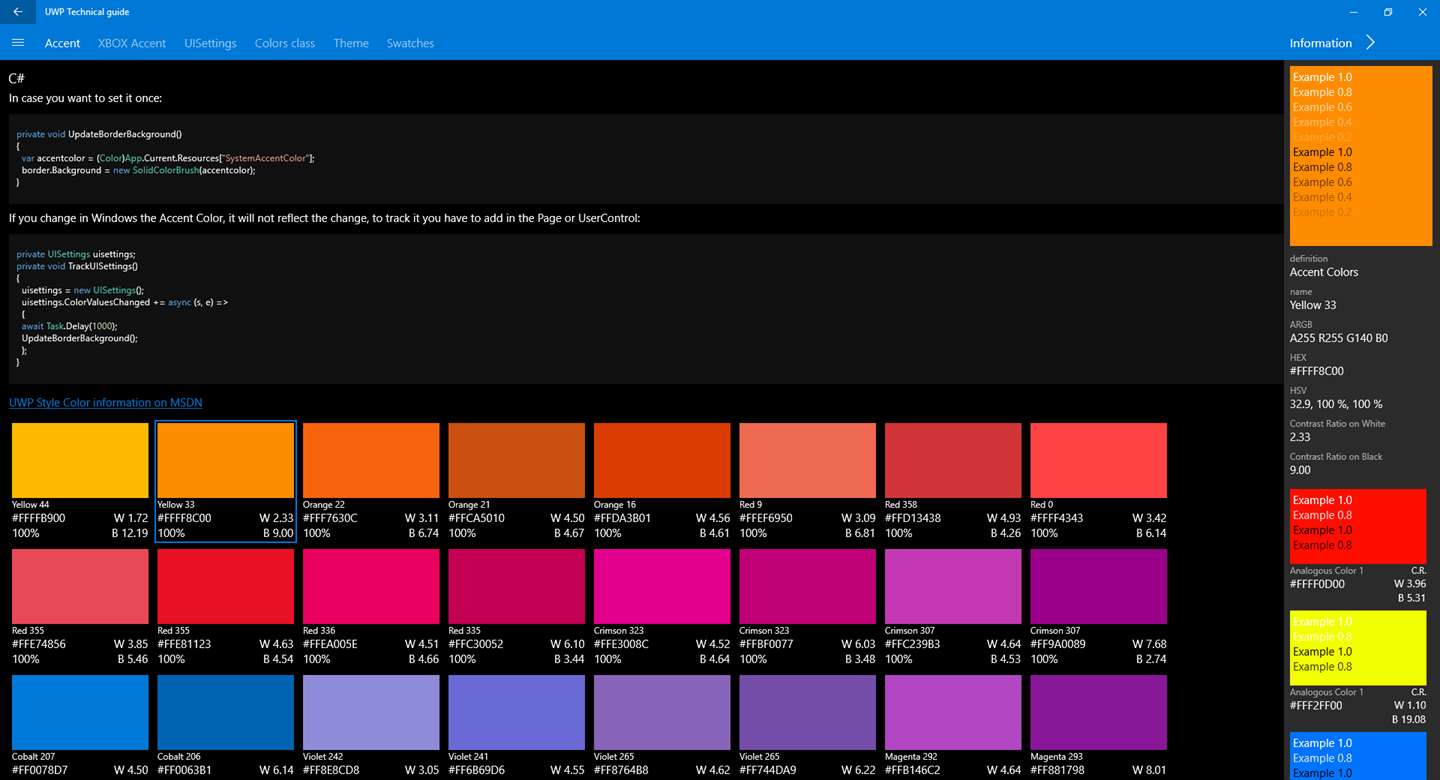Click the HSV value 32.9, 100 %, 100 %
The width and height of the screenshot is (1440, 780).
click(x=1336, y=404)
